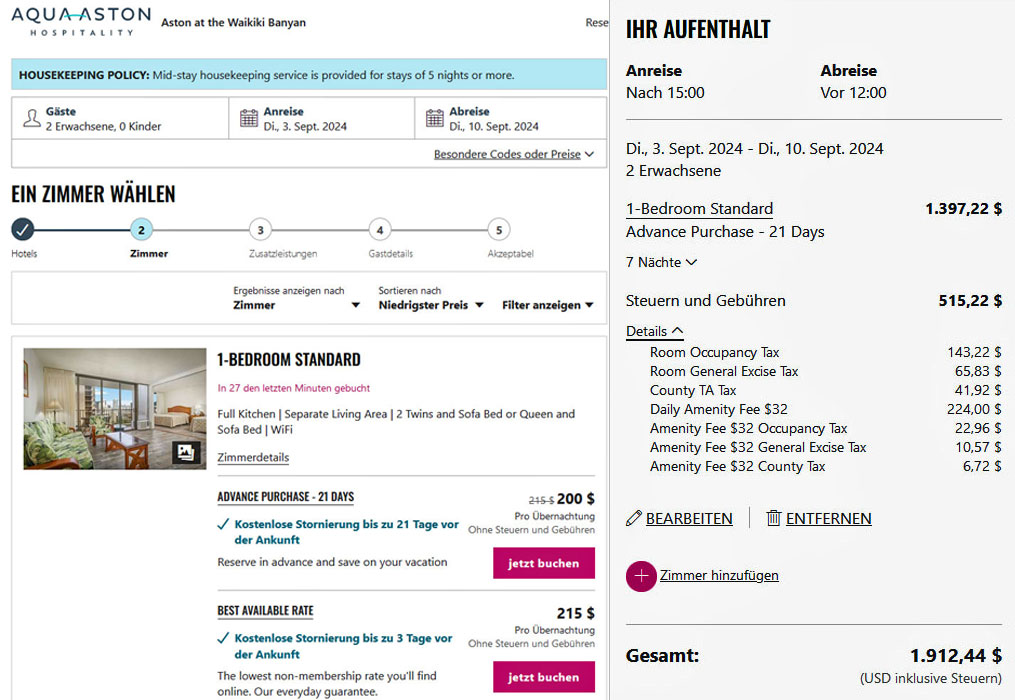Open the Zimmerdetails link
This screenshot has width=1015, height=700.
pos(253,458)
